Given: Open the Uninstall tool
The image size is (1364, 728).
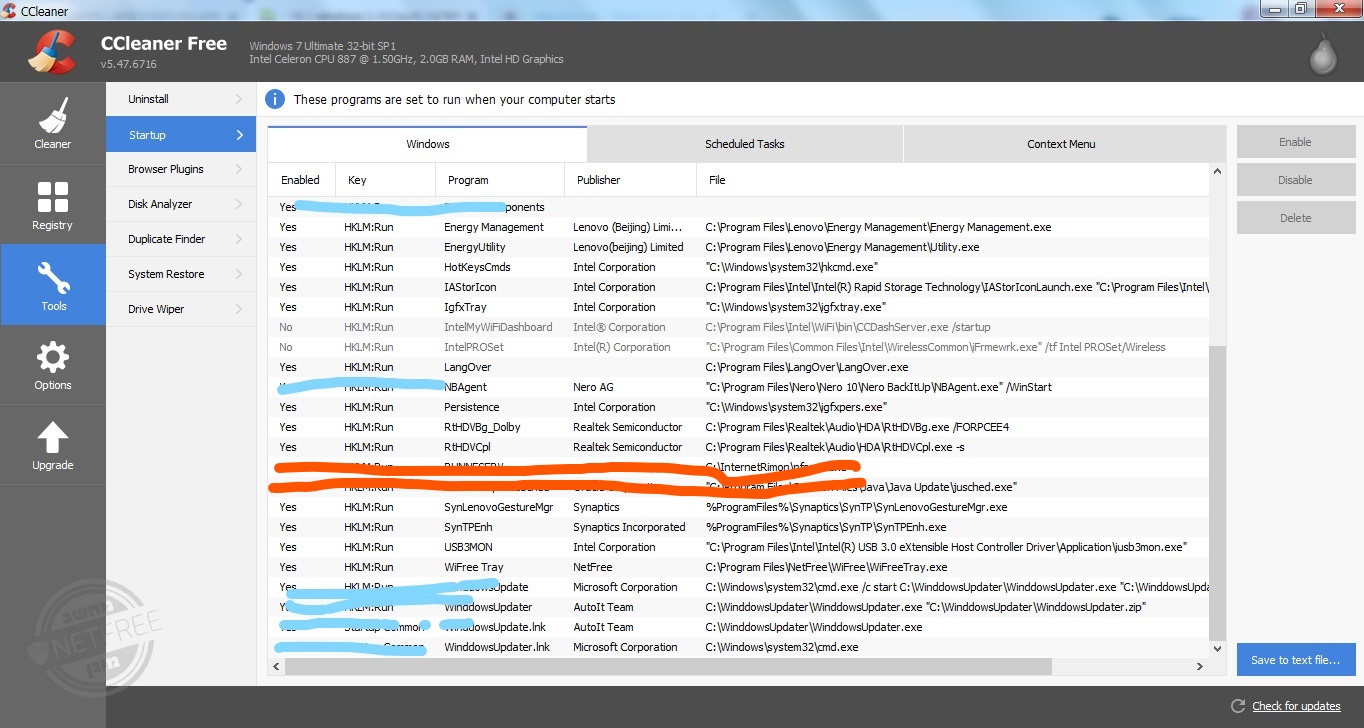Looking at the screenshot, I should 181,99.
